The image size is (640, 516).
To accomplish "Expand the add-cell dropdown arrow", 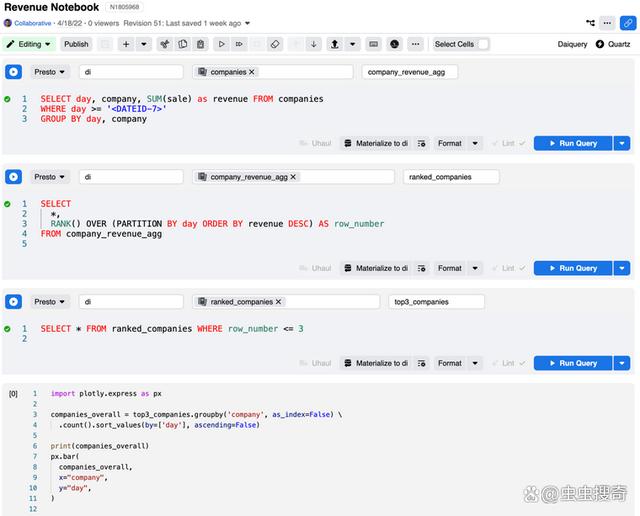I will (144, 44).
